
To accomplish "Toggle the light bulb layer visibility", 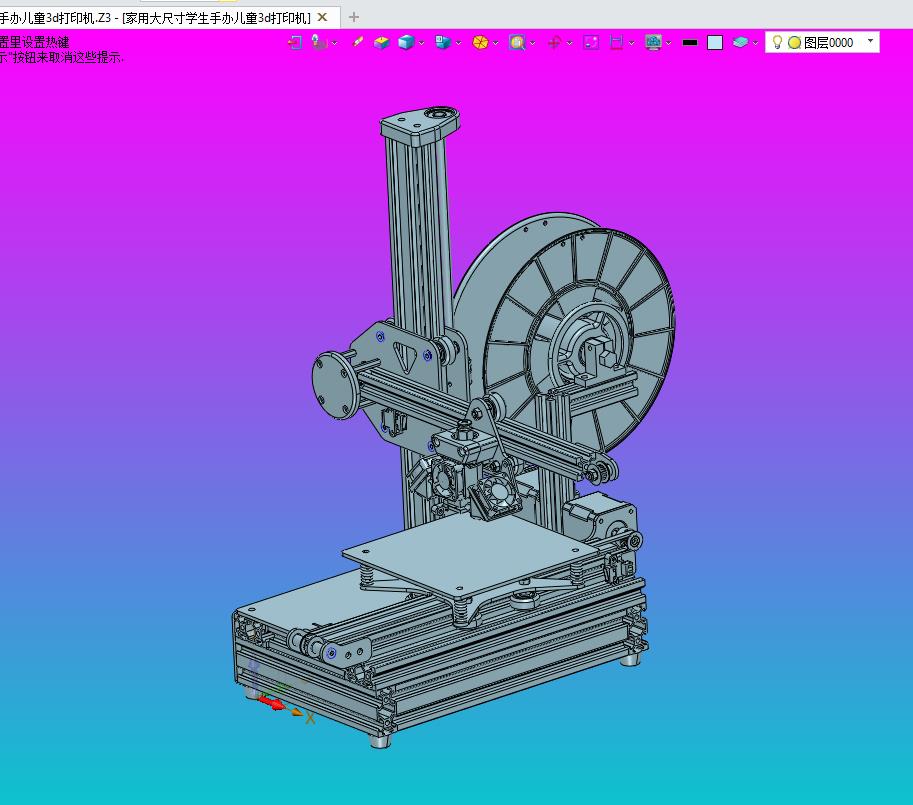I will (x=777, y=42).
